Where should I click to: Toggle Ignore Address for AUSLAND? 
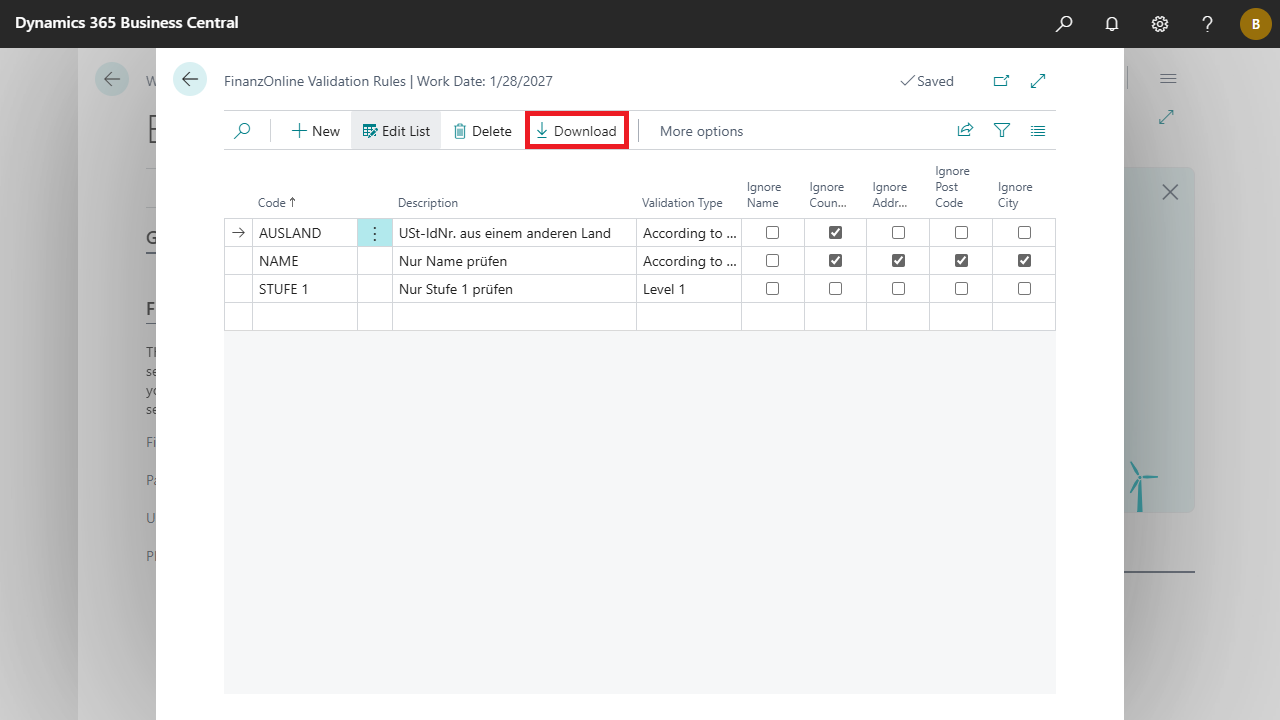point(898,233)
